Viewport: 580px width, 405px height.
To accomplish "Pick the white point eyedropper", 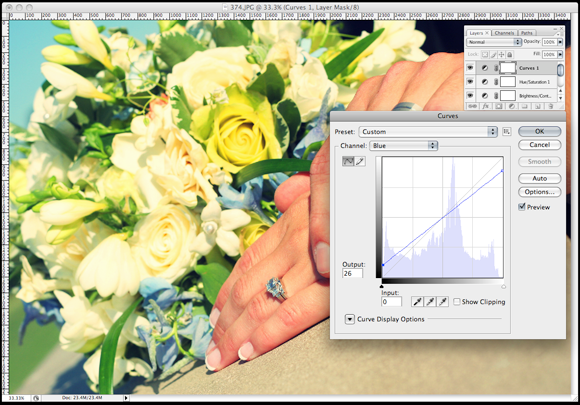I will pos(443,302).
